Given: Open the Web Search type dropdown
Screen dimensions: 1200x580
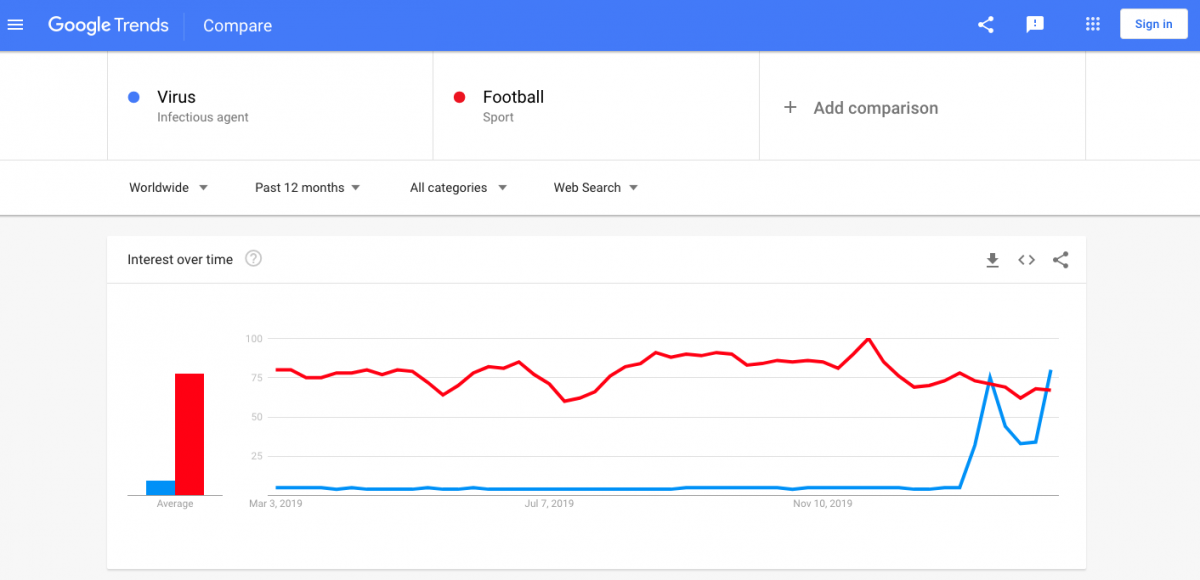Looking at the screenshot, I should coord(596,187).
